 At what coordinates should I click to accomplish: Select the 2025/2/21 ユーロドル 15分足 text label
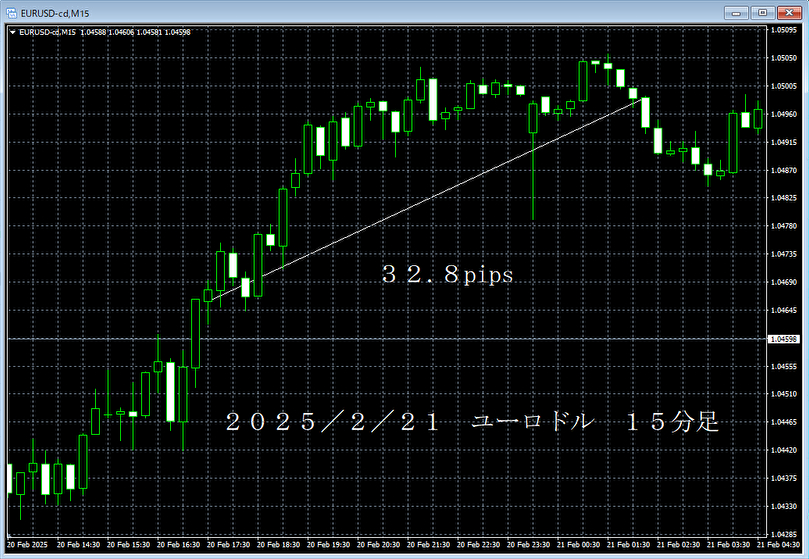click(x=471, y=422)
